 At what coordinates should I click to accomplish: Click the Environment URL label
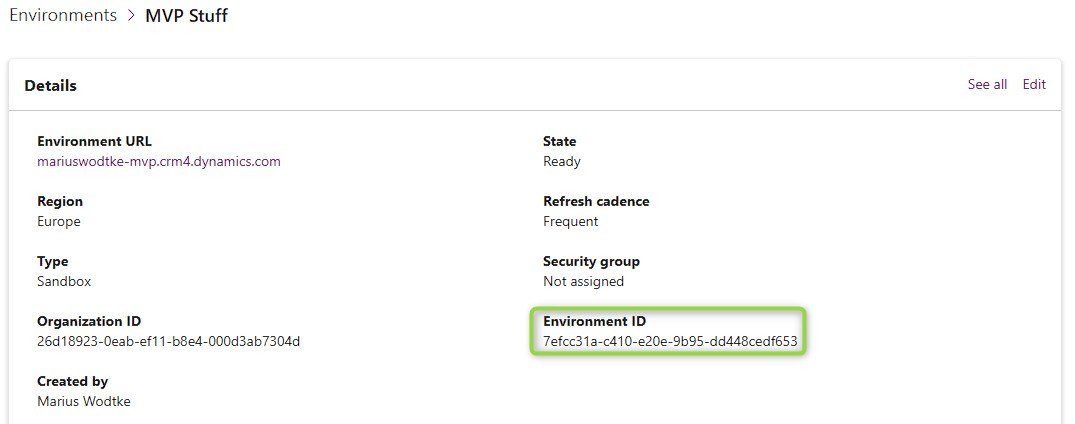click(x=94, y=141)
